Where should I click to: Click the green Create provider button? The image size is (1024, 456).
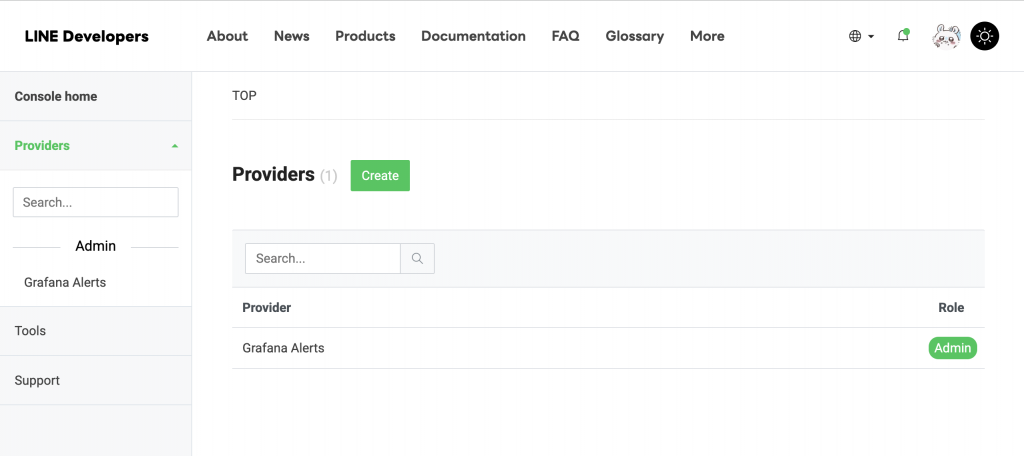point(380,176)
